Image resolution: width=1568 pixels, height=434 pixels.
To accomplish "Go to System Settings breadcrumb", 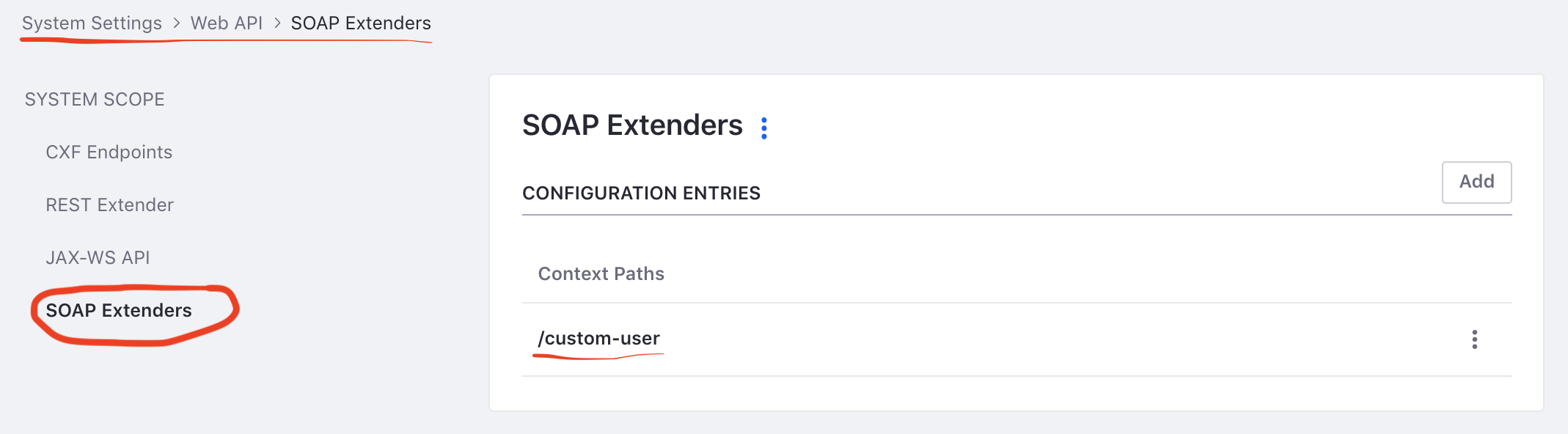I will click(92, 23).
